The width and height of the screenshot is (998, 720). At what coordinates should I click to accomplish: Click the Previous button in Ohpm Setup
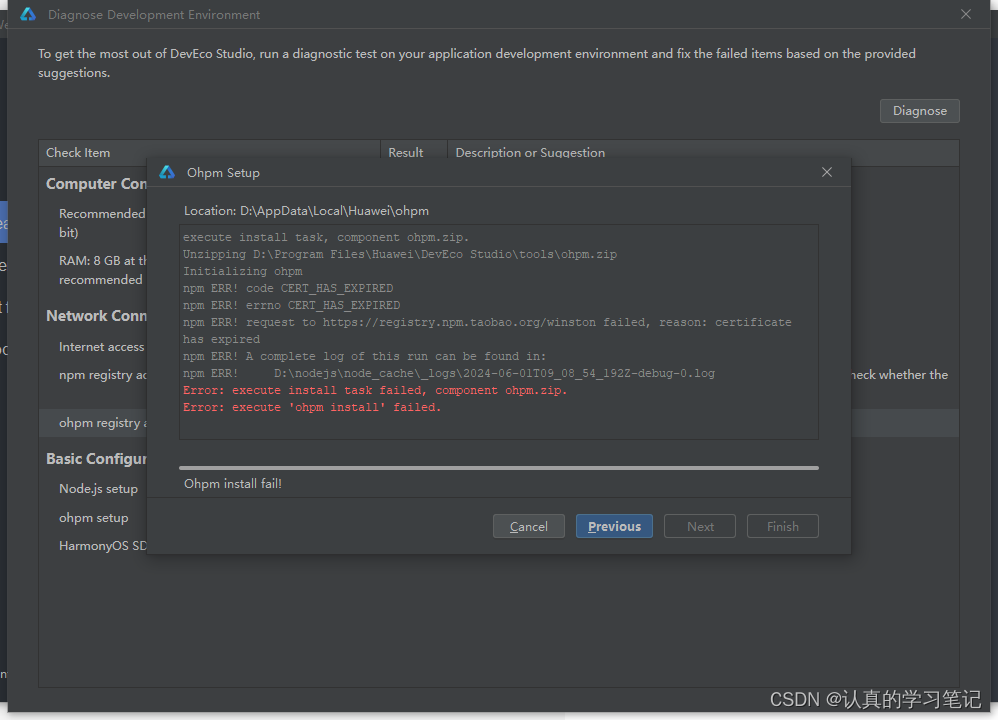614,526
